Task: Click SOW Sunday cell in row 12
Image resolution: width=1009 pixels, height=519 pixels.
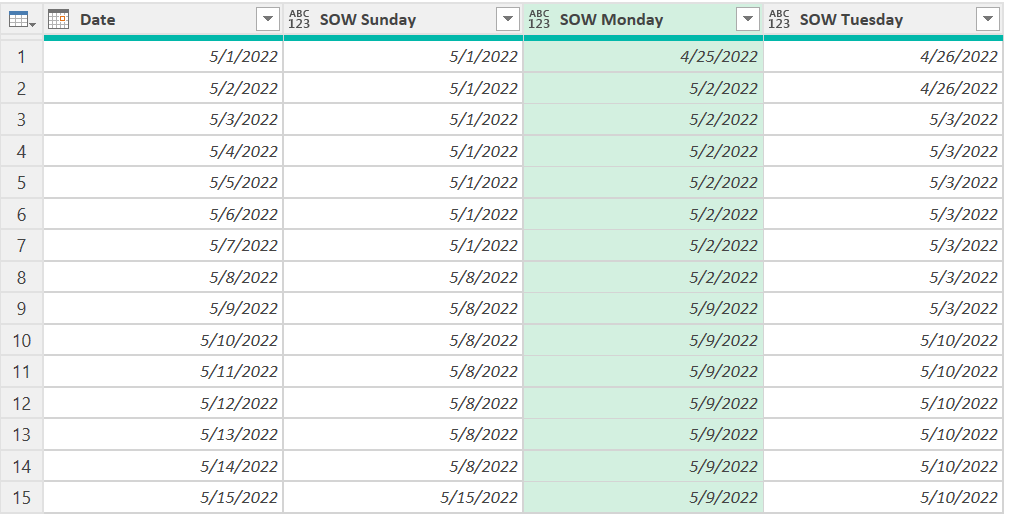Action: (403, 403)
